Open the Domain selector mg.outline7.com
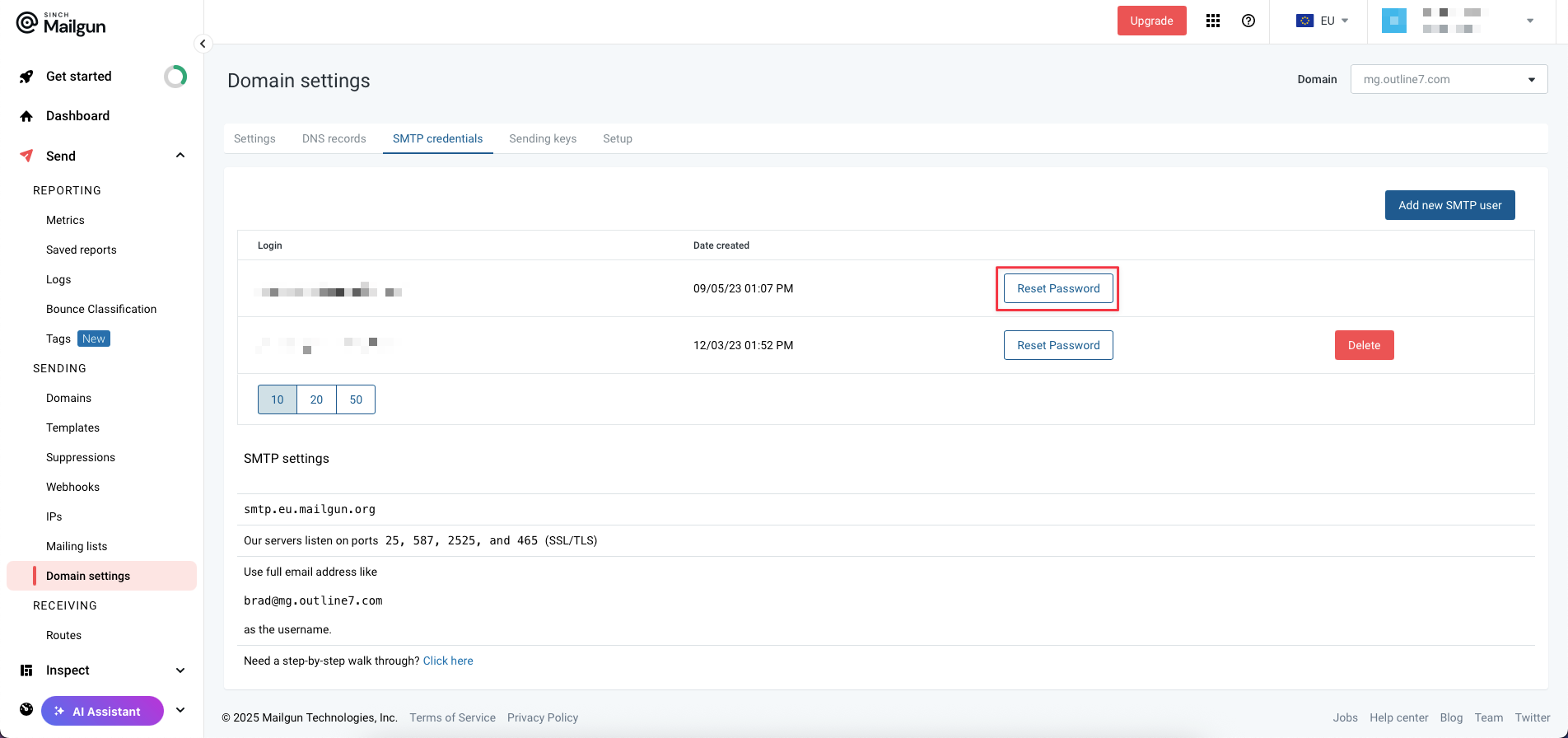The image size is (1568, 738). [x=1449, y=79]
